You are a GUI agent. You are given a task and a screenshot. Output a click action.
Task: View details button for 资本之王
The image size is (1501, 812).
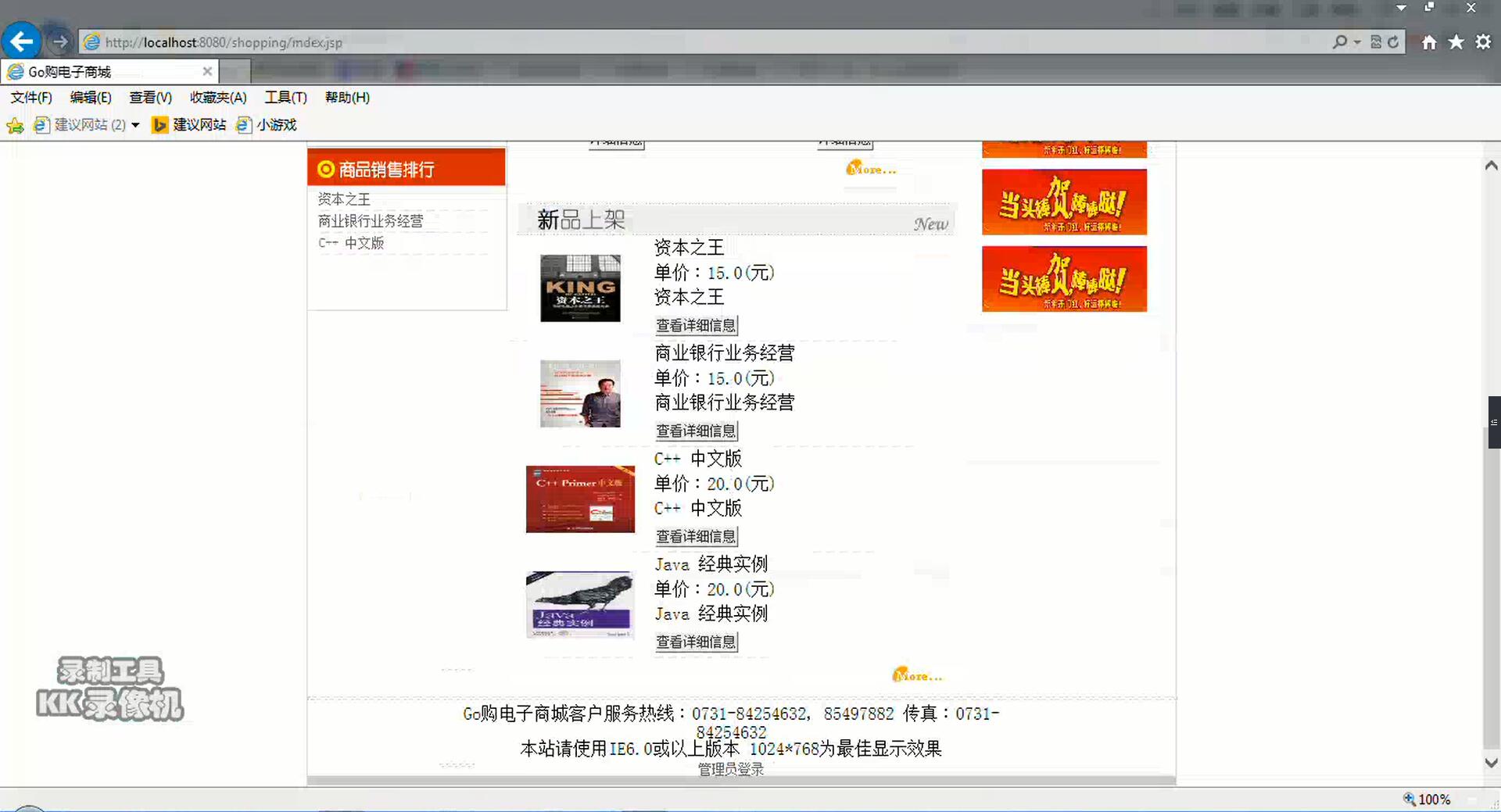click(696, 325)
